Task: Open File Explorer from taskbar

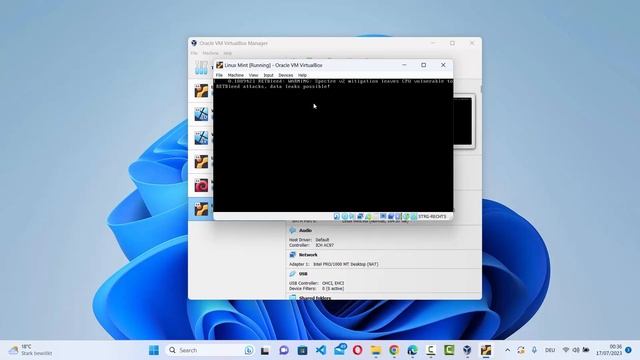Action: [376, 350]
